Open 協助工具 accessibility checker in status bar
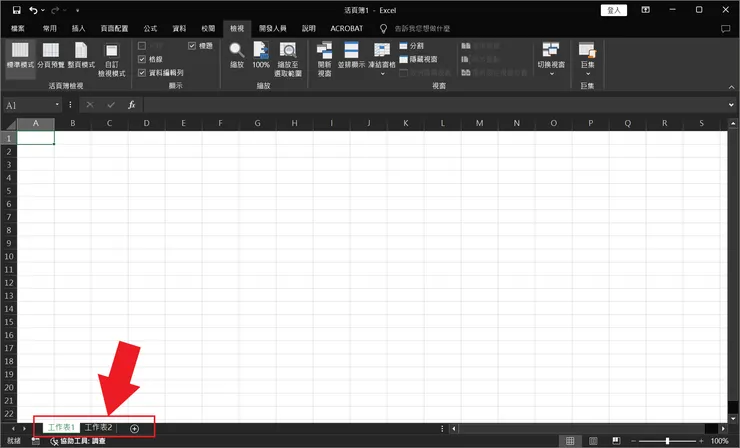The height and width of the screenshot is (448, 740). coord(78,441)
